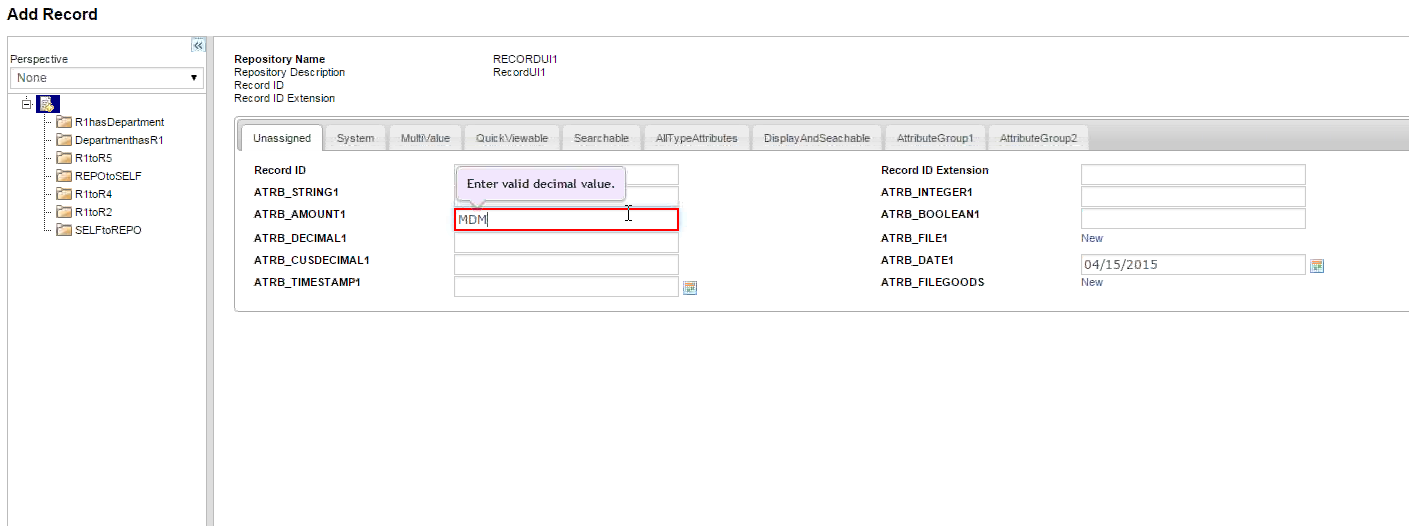Viewport: 1409px width, 526px height.
Task: Select the Searchable tab
Action: [601, 138]
